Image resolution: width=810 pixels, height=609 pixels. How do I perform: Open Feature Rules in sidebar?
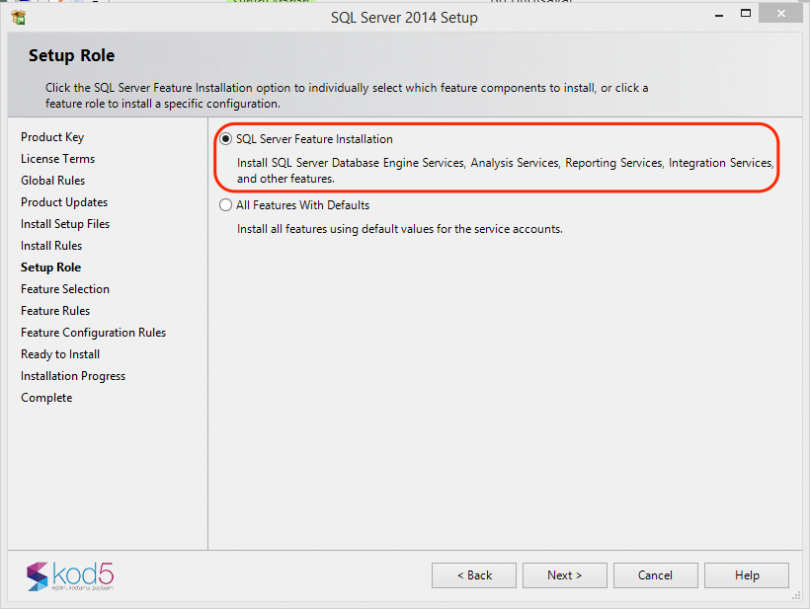coord(55,310)
